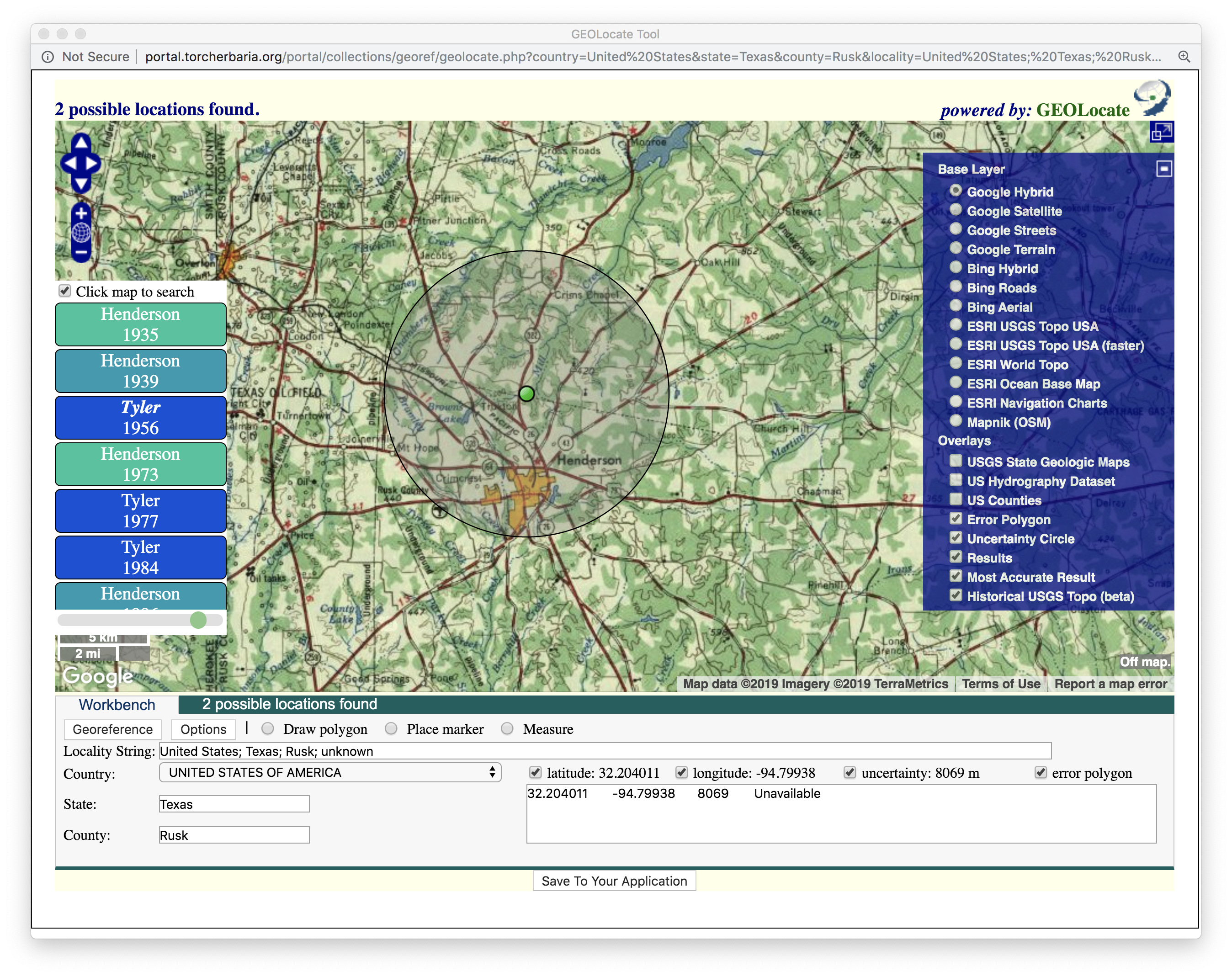This screenshot has height=977, width=1232.
Task: Disable Error Polygon overlay
Action: (956, 518)
